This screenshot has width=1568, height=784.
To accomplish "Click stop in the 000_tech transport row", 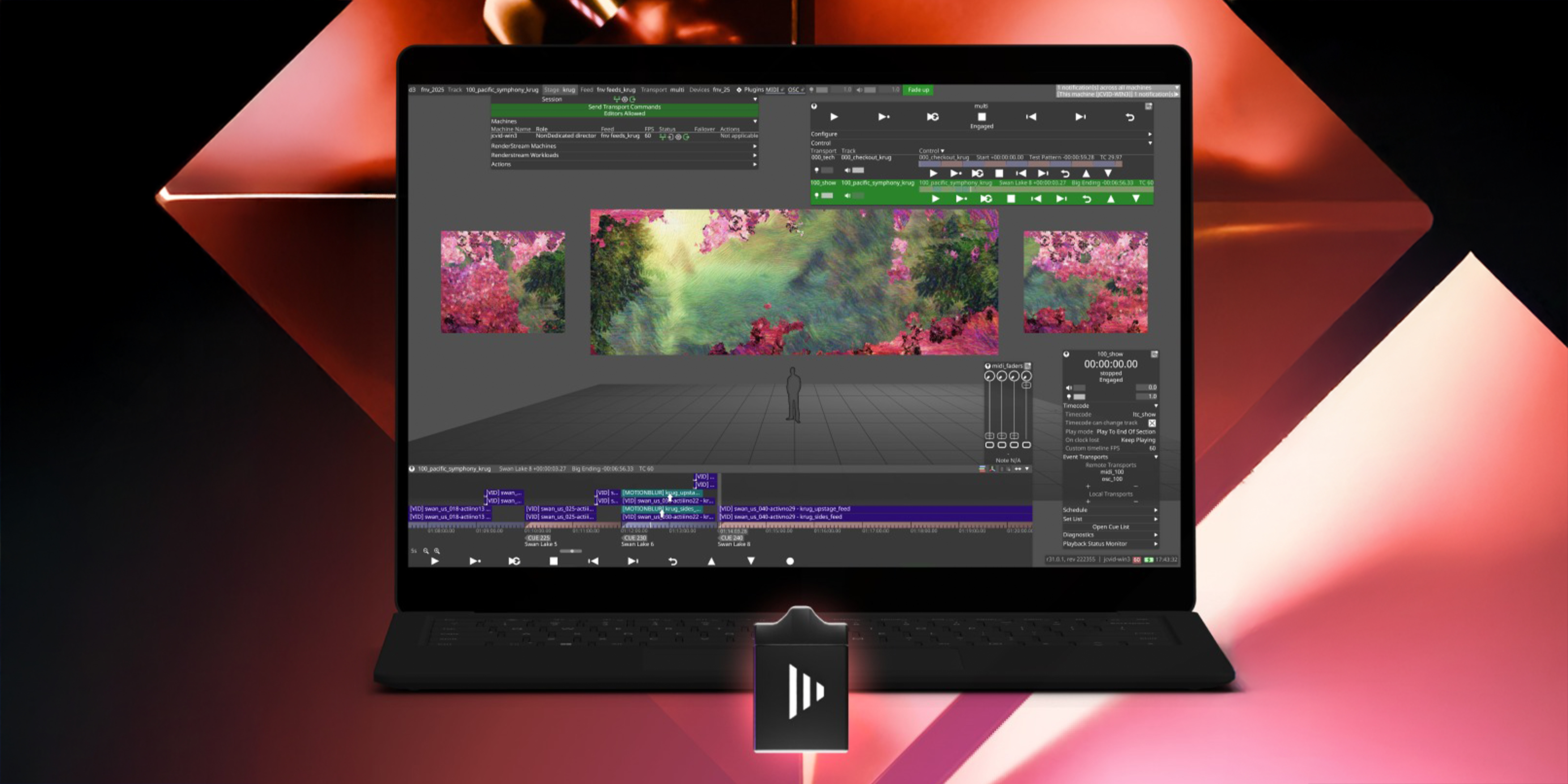I will [x=999, y=173].
